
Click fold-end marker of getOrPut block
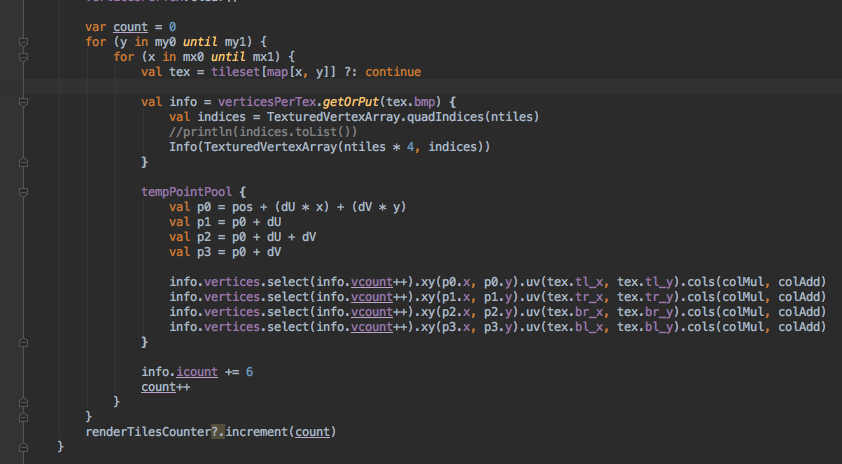(23, 161)
